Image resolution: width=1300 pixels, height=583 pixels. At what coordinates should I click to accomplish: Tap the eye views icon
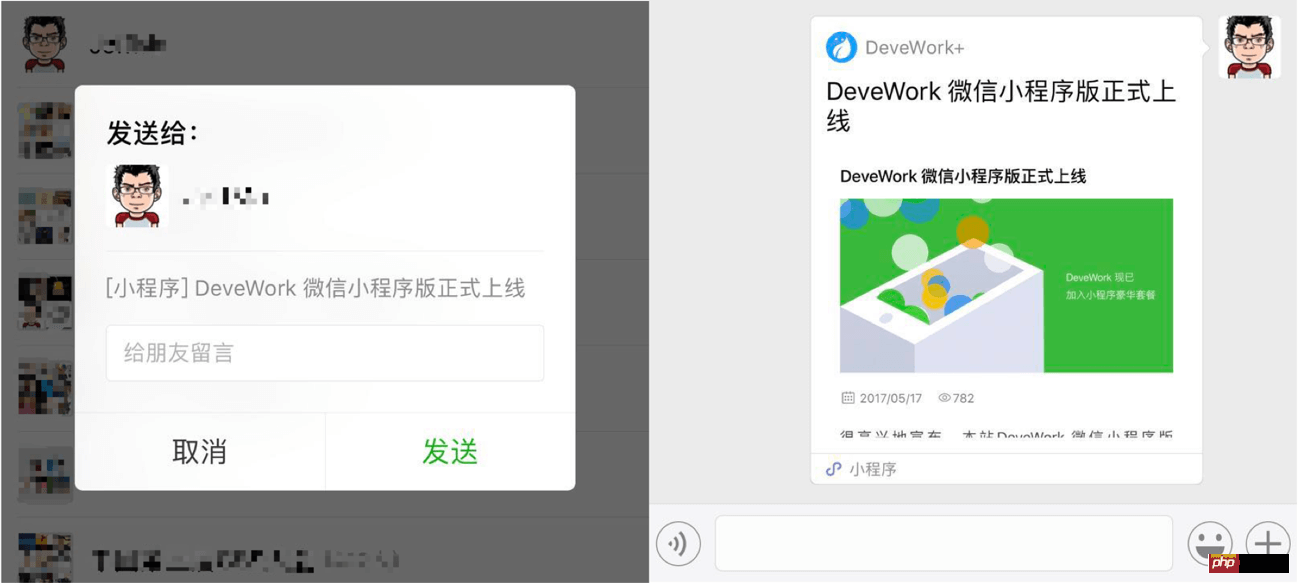[943, 398]
